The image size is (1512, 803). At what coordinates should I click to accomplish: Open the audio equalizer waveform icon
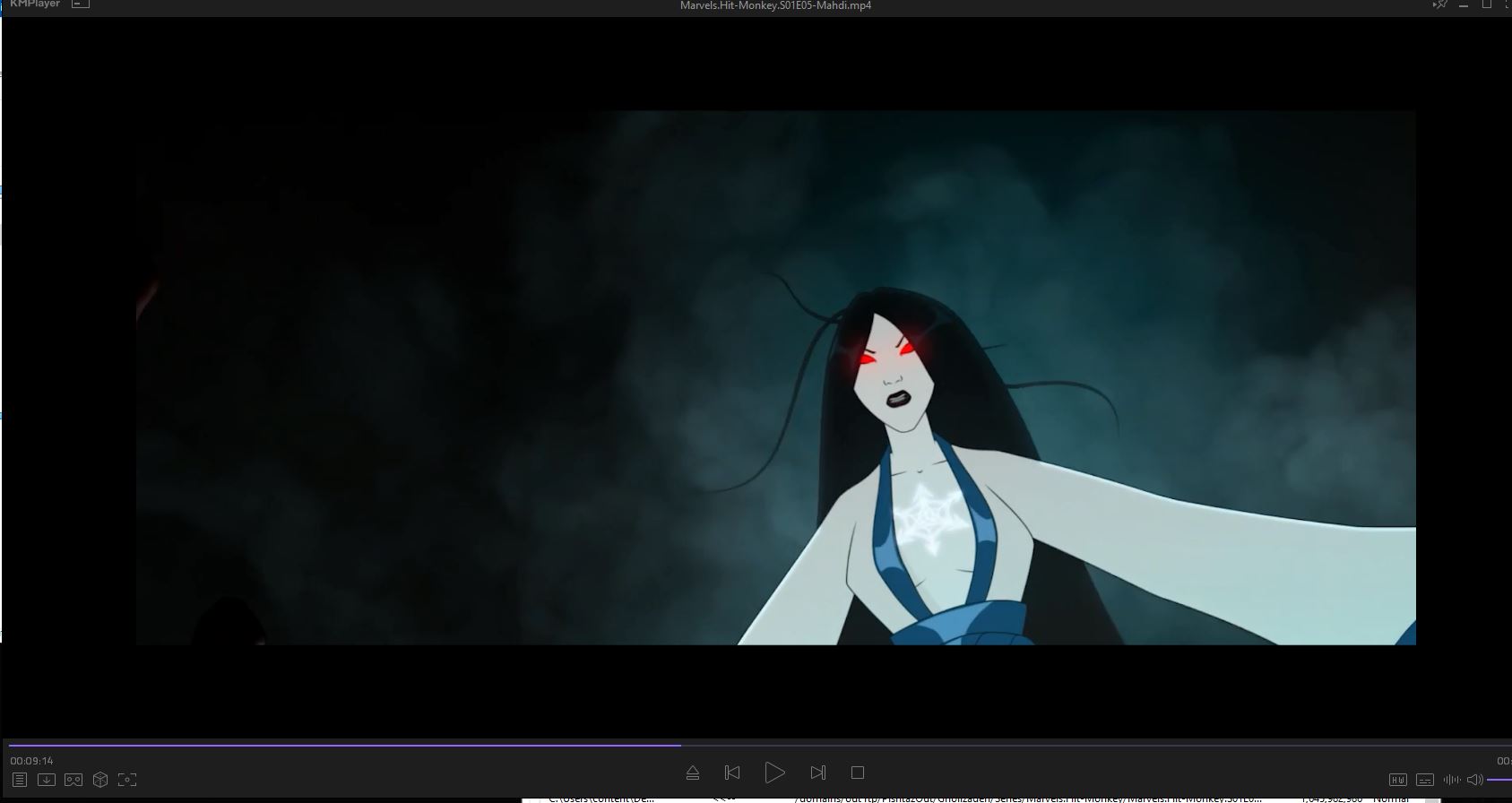1452,780
